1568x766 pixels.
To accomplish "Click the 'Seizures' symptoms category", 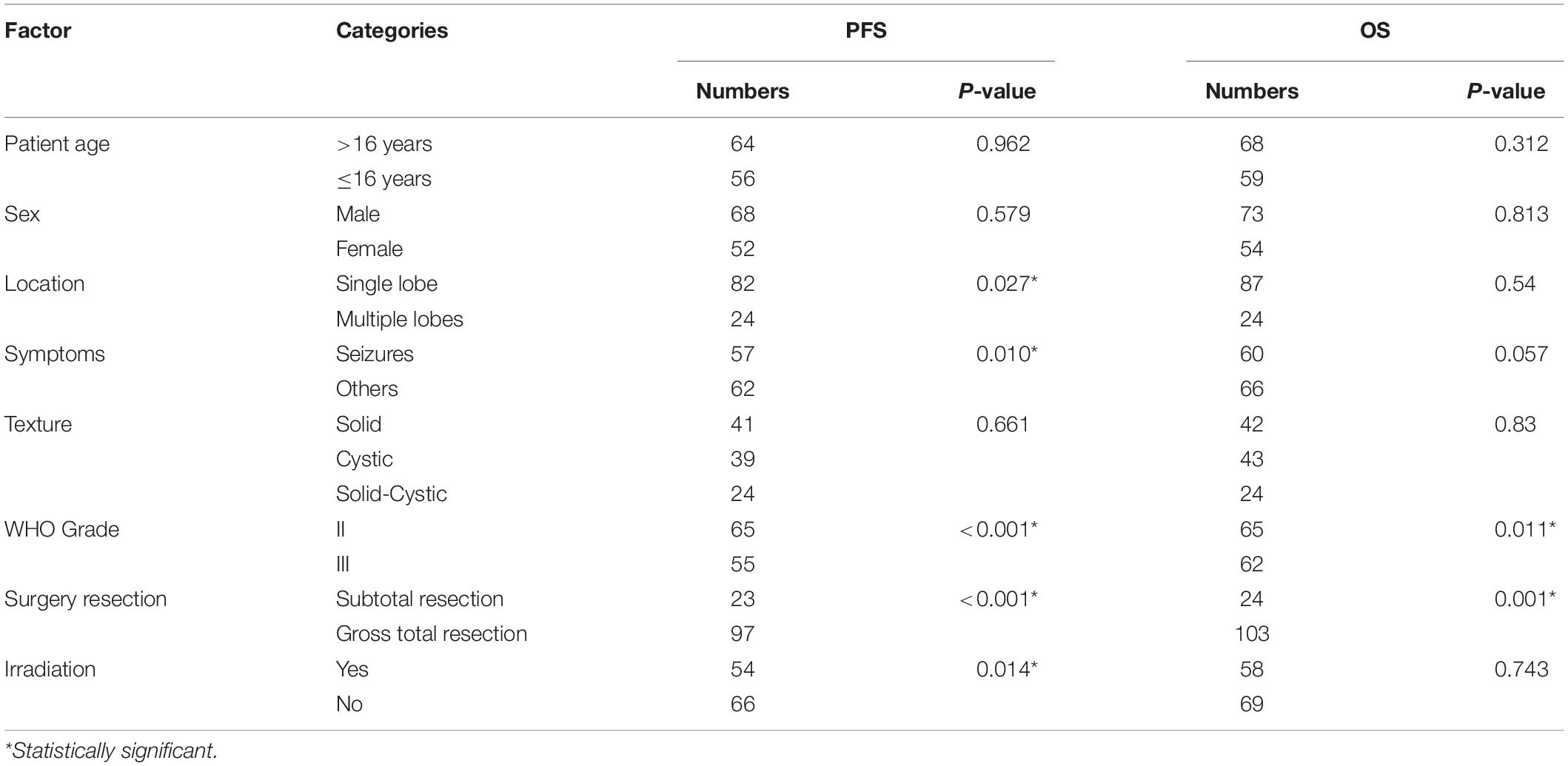I will [x=374, y=354].
